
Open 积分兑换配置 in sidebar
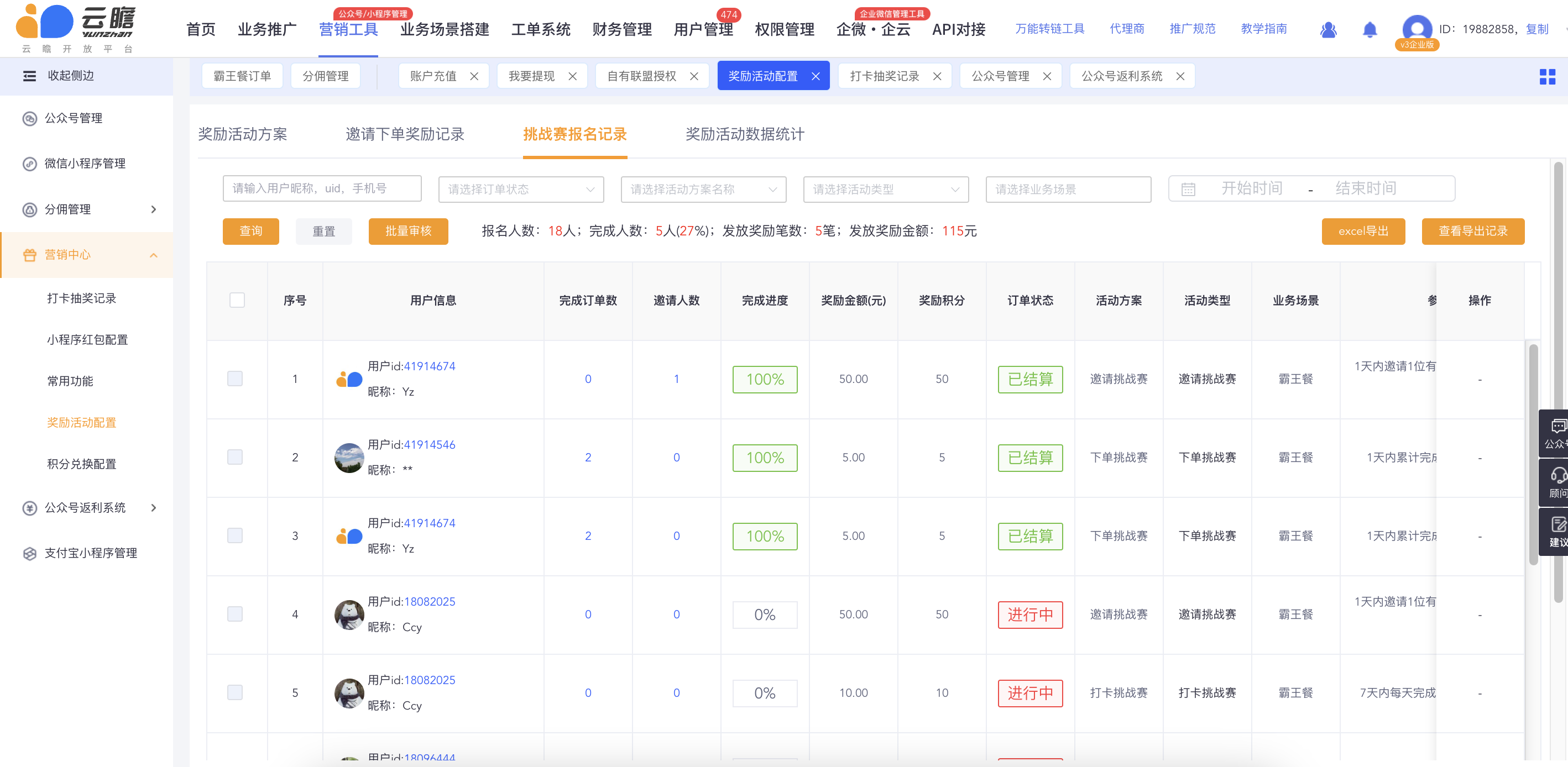coord(82,464)
